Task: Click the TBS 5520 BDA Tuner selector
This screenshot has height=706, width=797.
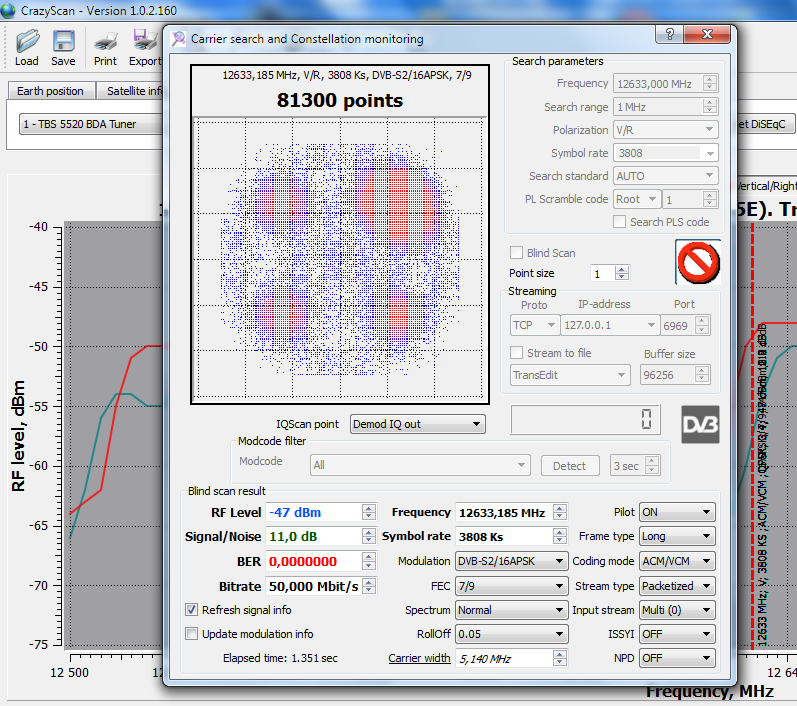Action: click(91, 124)
